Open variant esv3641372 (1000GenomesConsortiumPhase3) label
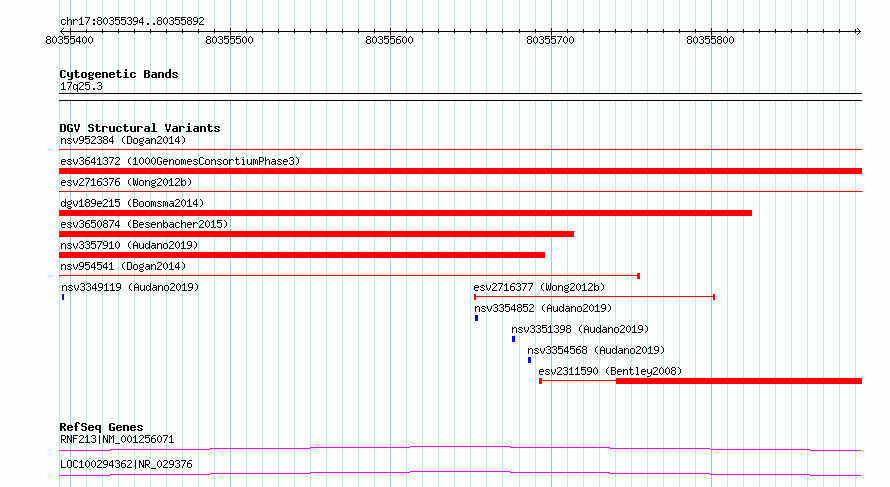The image size is (890, 487). pos(180,161)
